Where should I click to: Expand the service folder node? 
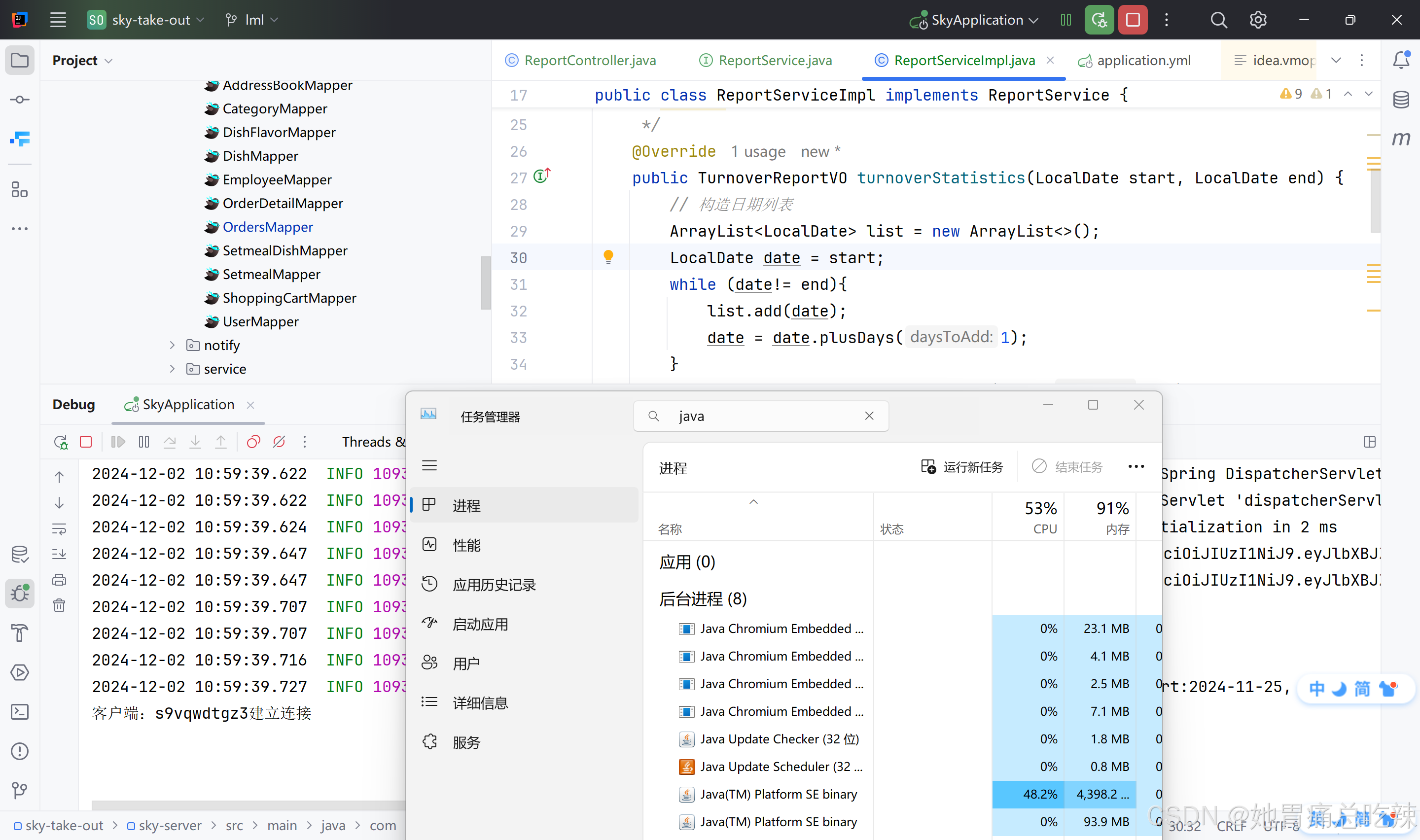point(172,369)
